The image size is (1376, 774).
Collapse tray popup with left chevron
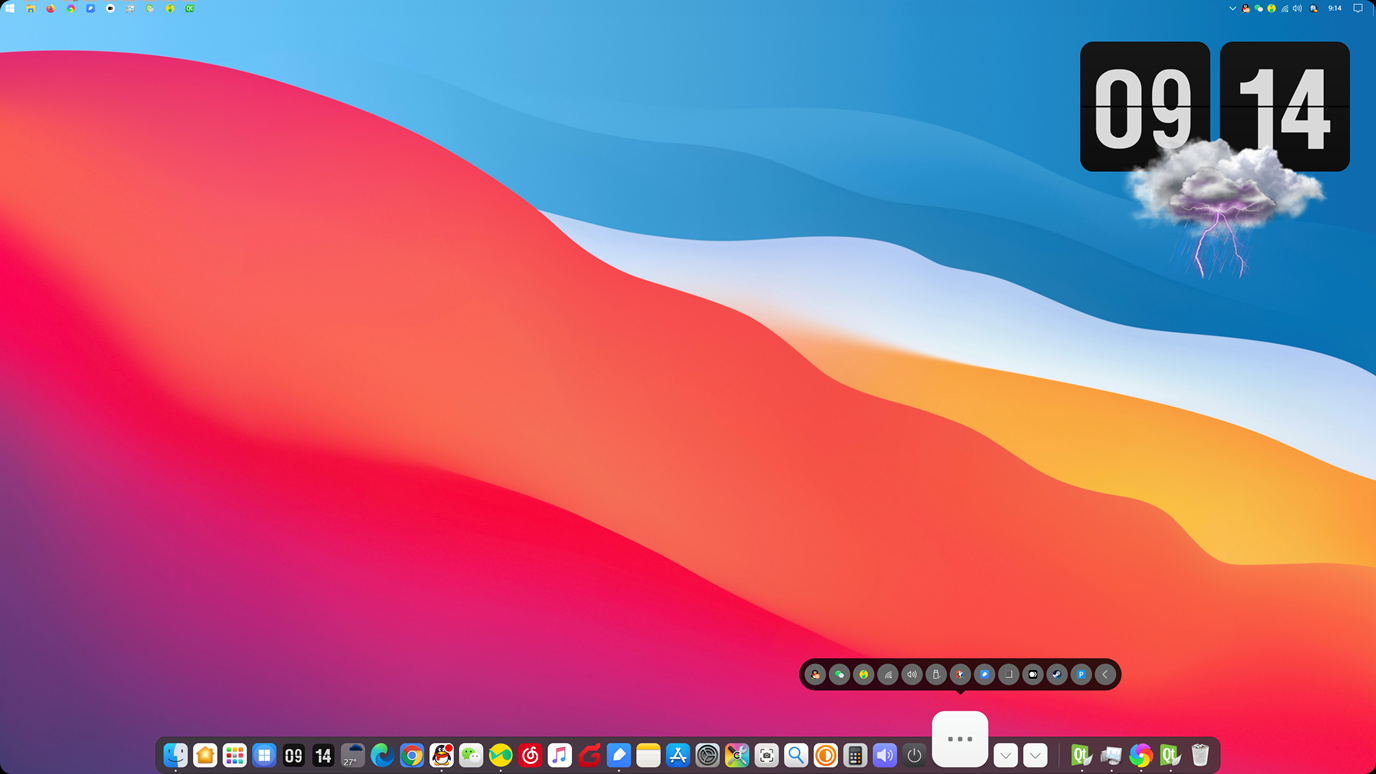pyautogui.click(x=1105, y=675)
